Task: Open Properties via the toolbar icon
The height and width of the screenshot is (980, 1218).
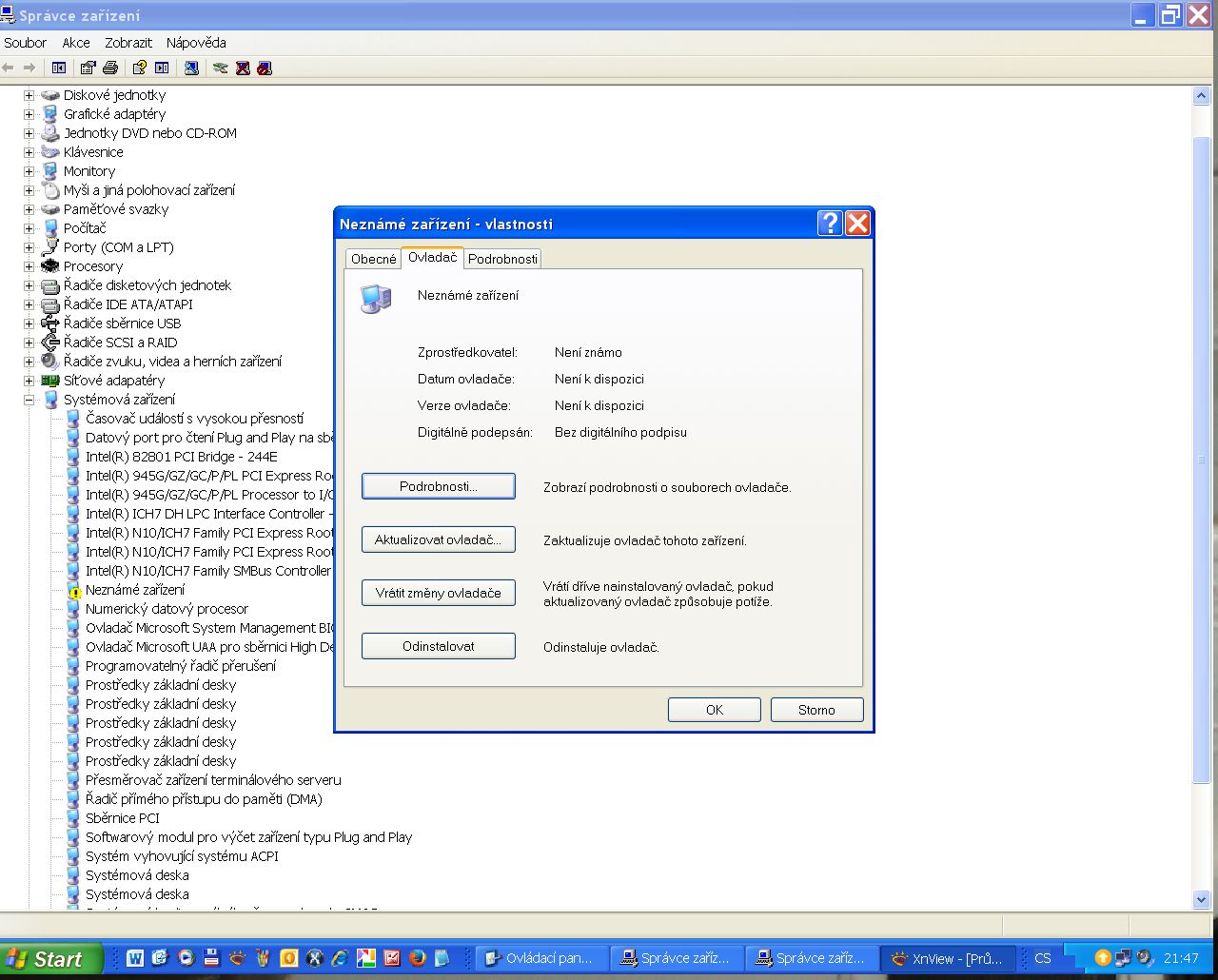Action: tap(88, 68)
